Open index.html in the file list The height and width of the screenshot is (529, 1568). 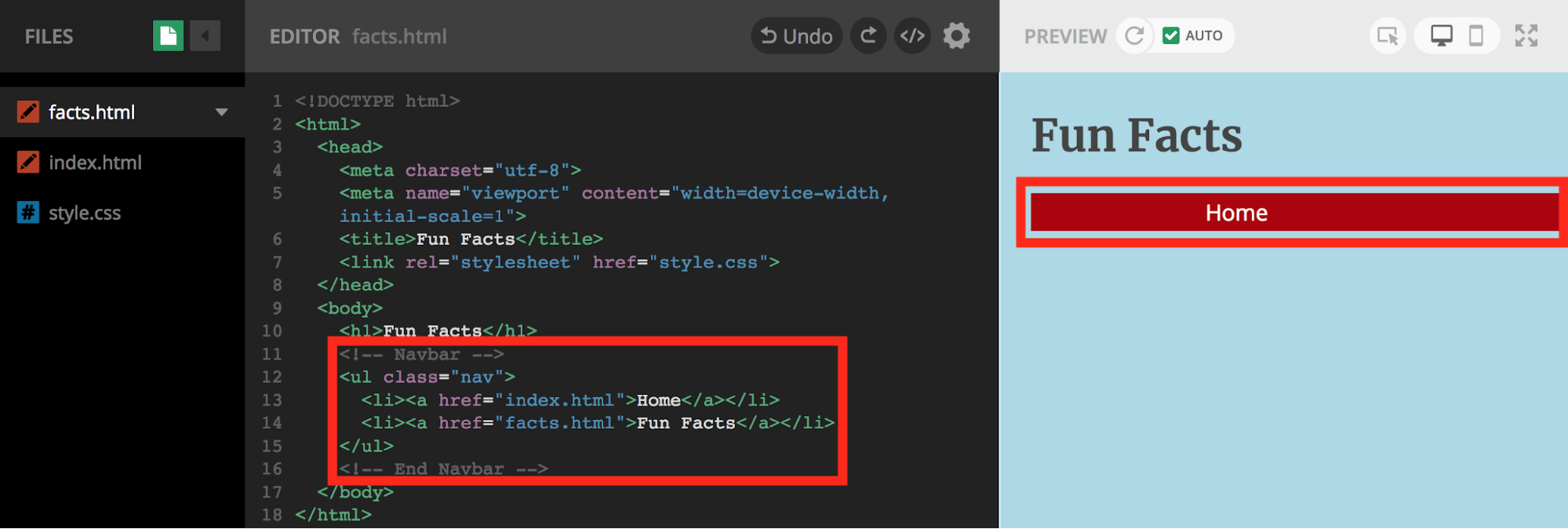[x=95, y=162]
